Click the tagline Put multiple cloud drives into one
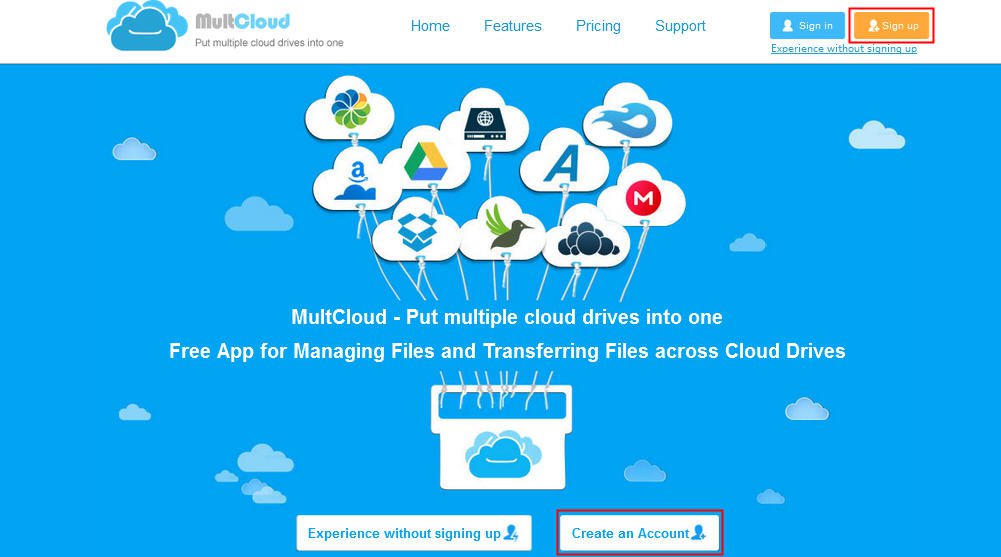 (269, 43)
